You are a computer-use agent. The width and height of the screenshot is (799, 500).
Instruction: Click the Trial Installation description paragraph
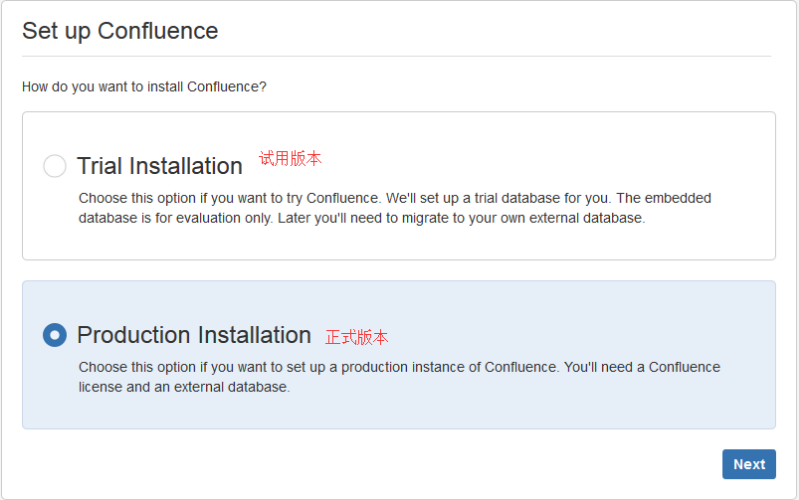[394, 208]
